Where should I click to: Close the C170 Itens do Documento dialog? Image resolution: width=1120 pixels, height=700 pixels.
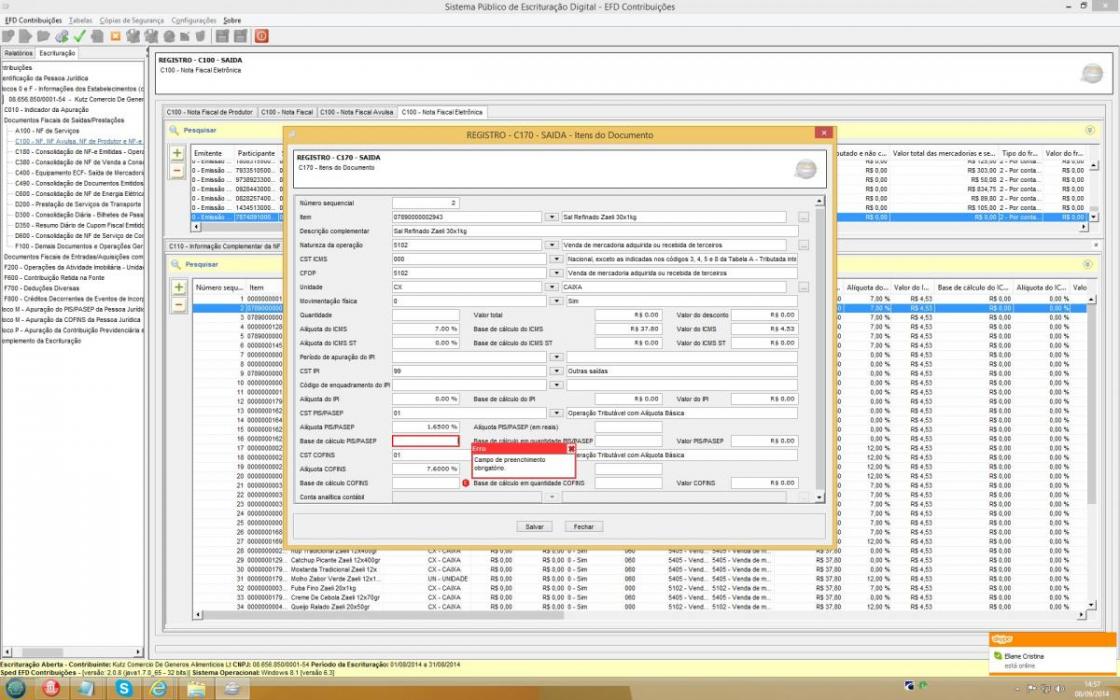pos(823,133)
